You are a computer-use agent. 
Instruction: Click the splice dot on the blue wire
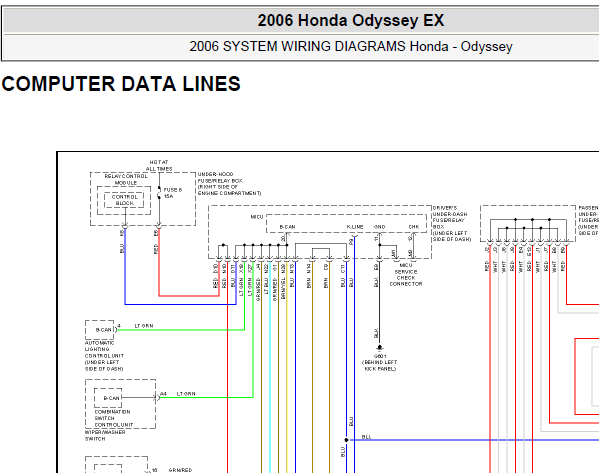tap(346, 440)
